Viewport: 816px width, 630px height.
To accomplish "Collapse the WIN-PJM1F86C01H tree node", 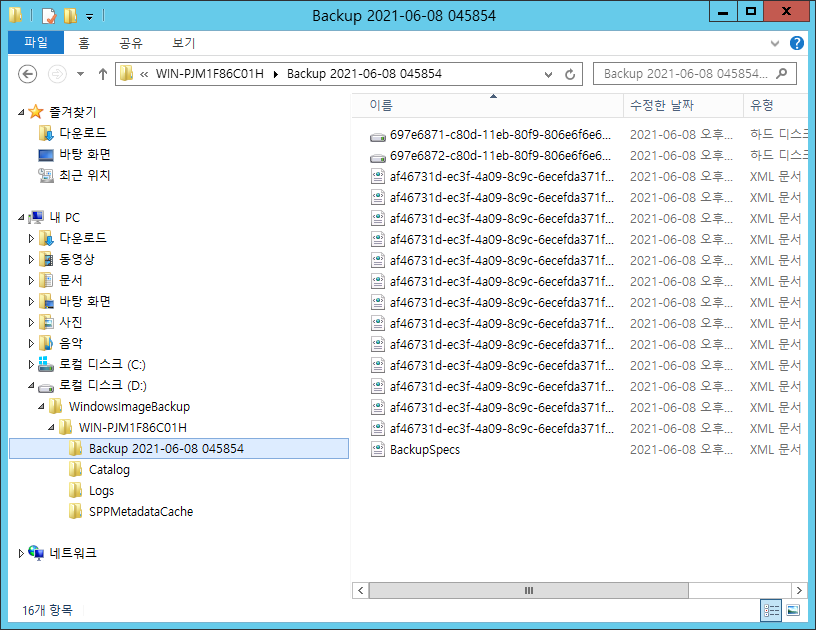I will (51, 428).
